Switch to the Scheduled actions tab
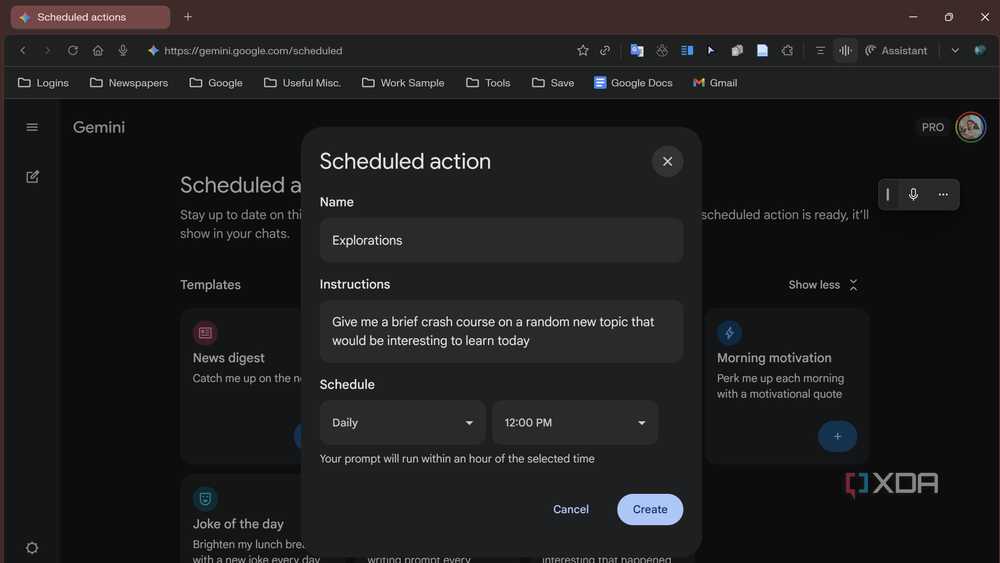This screenshot has width=1000, height=563. (x=90, y=17)
